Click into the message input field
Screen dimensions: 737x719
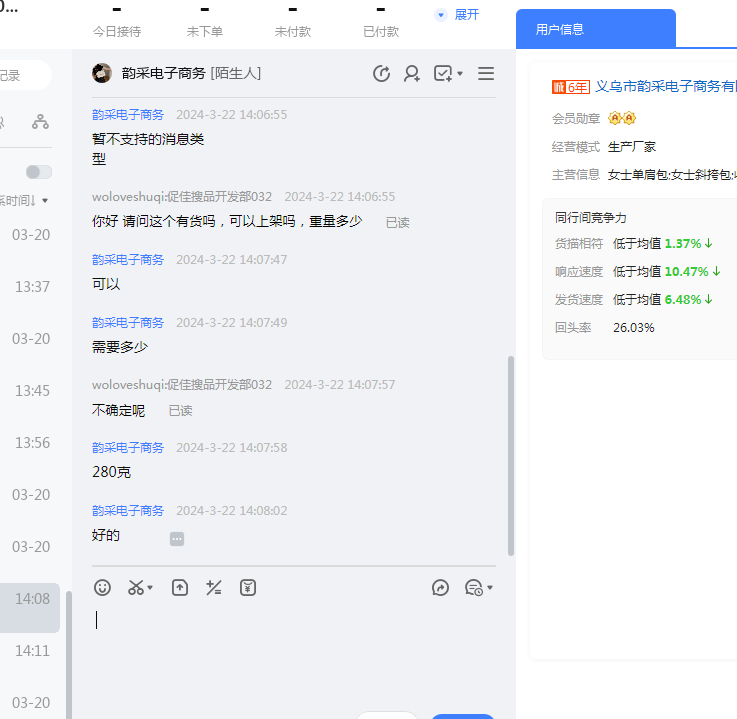290,640
